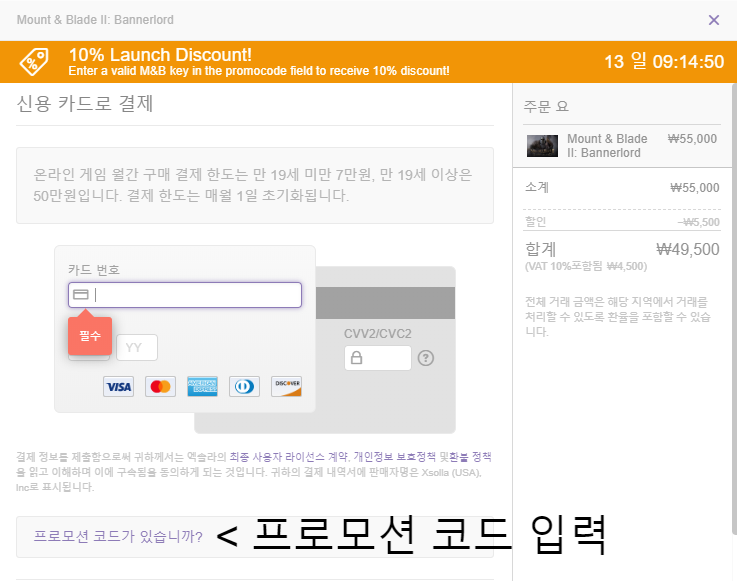Click the Visa card logo
737x581 pixels.
[x=118, y=386]
